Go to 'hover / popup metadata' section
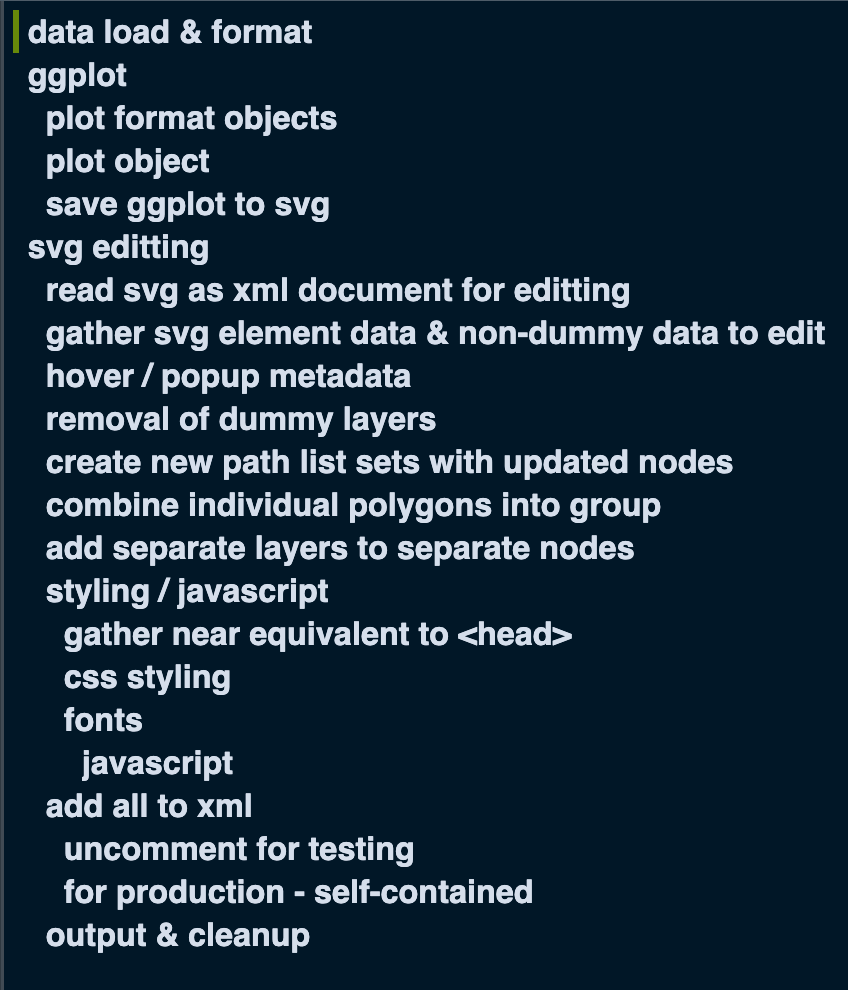Viewport: 848px width, 990px height. [x=228, y=376]
